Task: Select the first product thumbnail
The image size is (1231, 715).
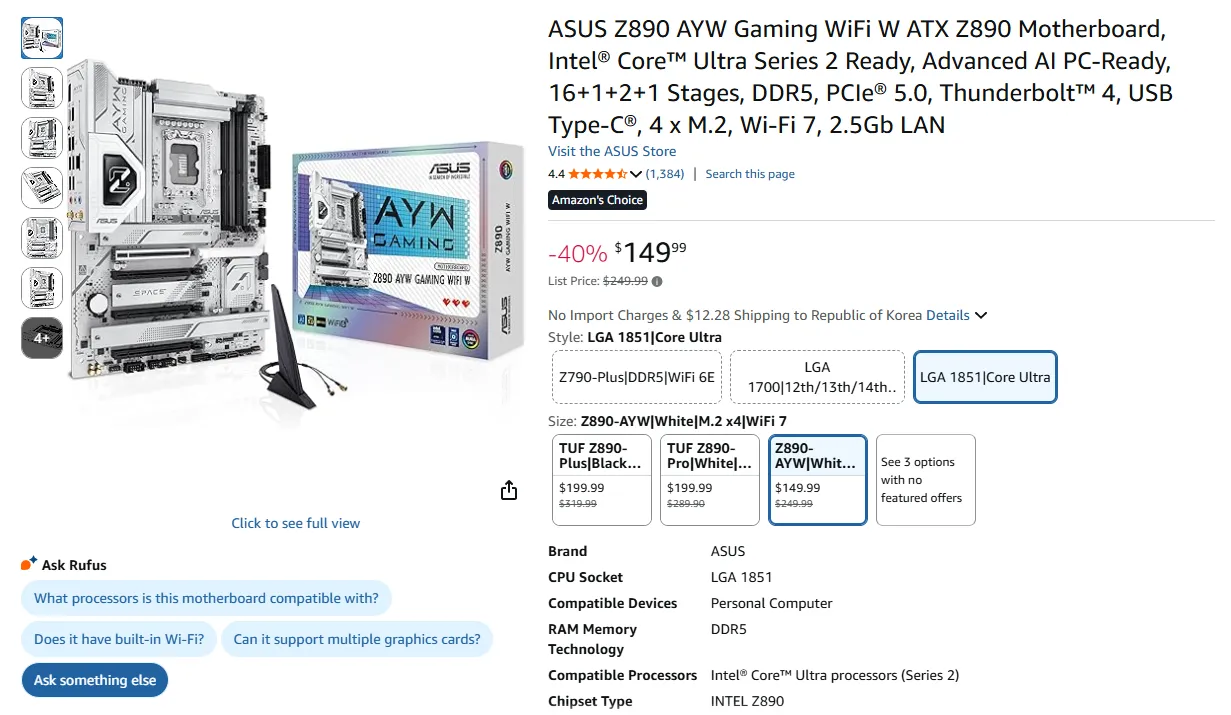Action: coord(42,38)
